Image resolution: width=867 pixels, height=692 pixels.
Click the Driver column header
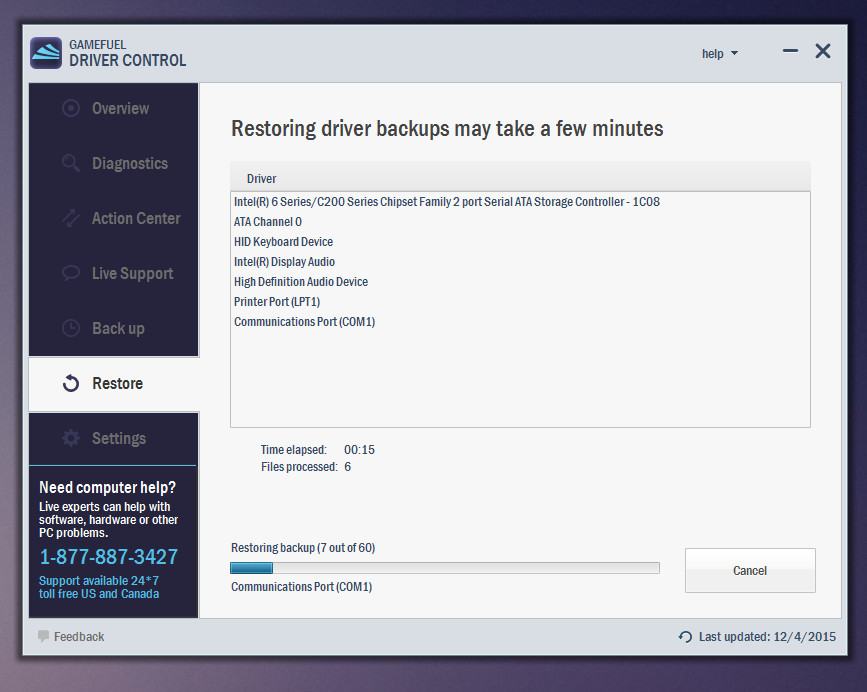(x=262, y=178)
